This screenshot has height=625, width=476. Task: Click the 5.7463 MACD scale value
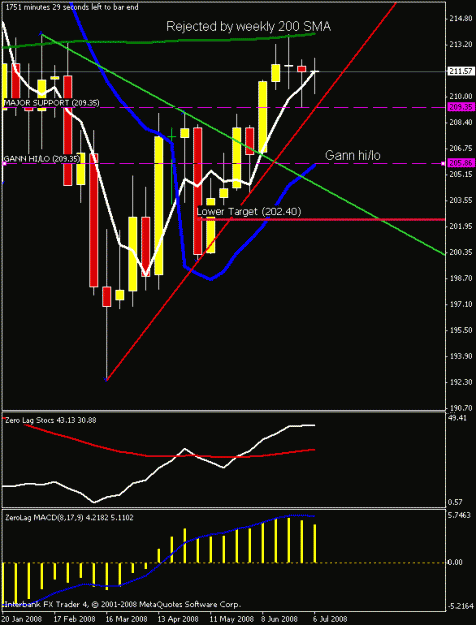461,515
